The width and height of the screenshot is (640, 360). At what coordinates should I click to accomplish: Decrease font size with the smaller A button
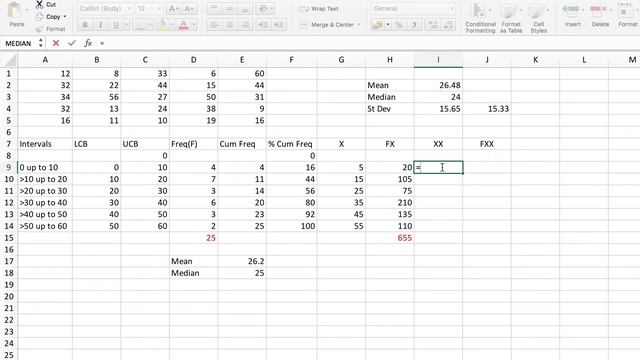pyautogui.click(x=188, y=9)
